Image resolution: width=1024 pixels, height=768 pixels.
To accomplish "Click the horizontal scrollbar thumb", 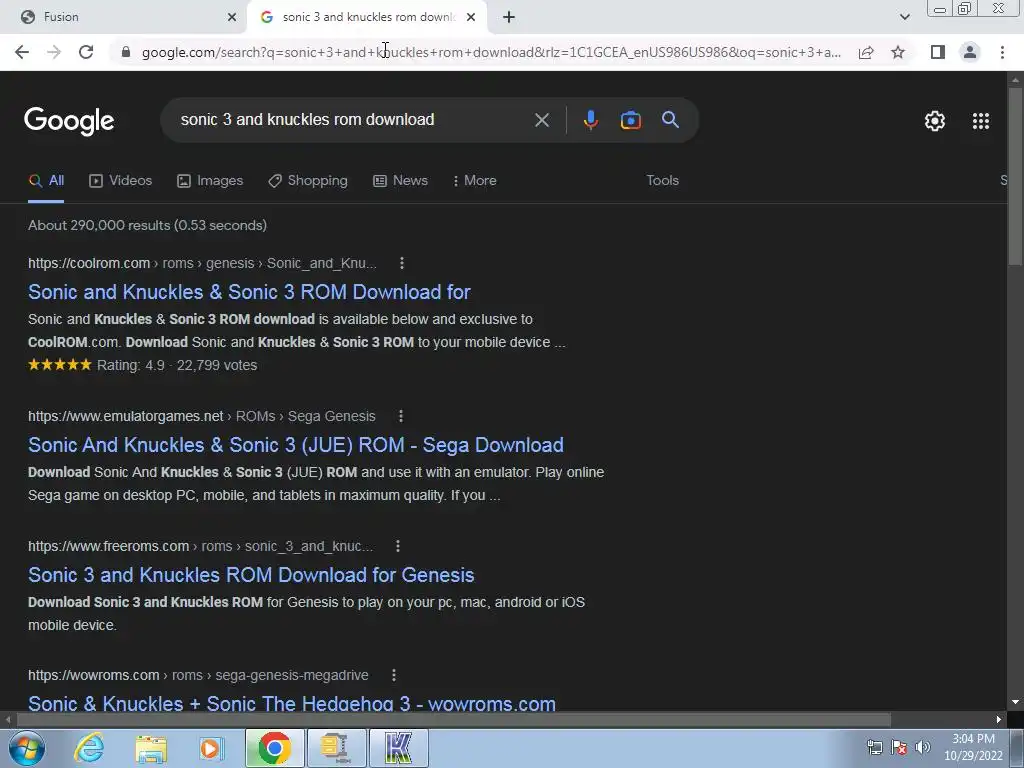I will pyautogui.click(x=454, y=720).
